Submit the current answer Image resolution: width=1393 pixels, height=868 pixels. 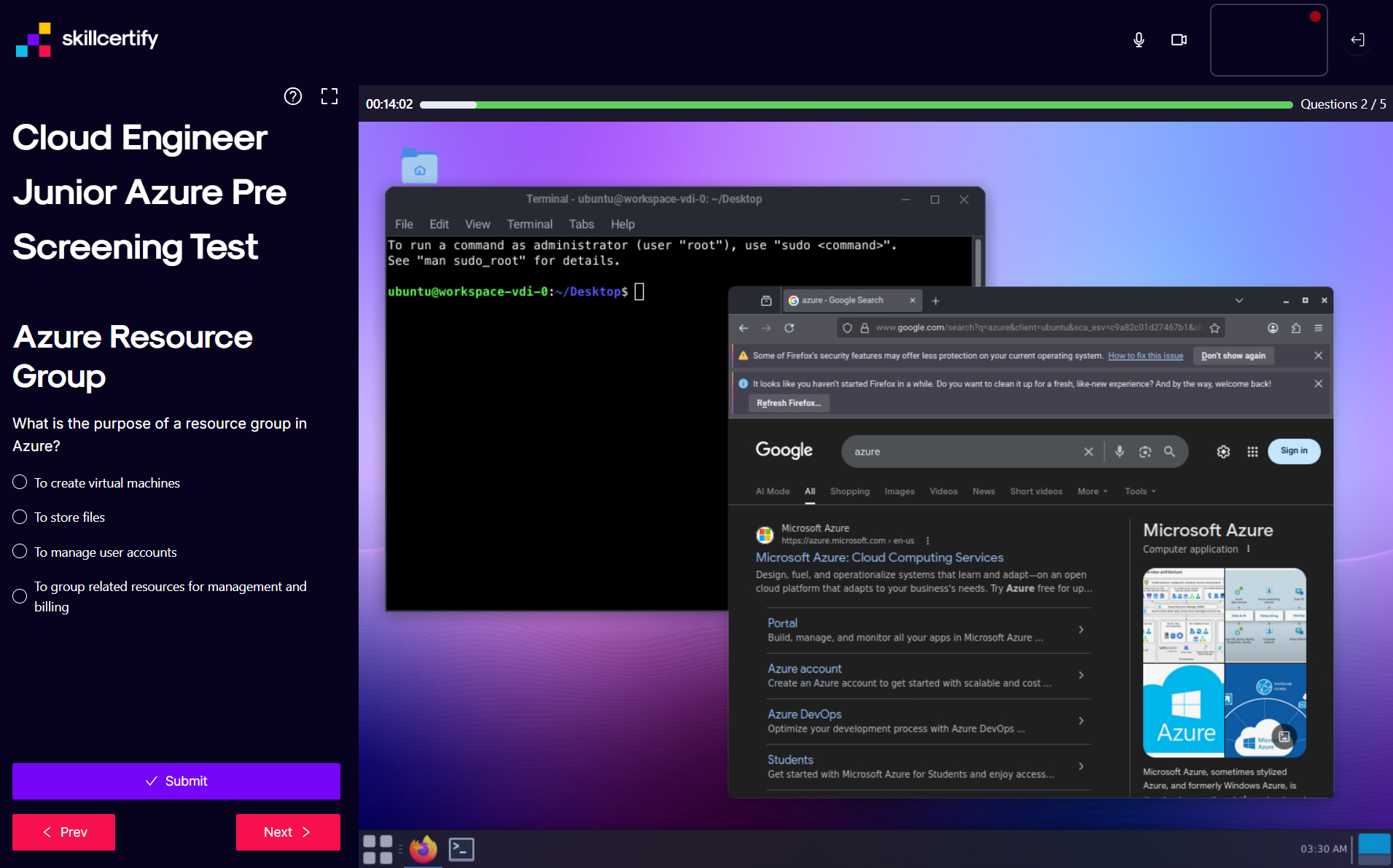tap(176, 781)
